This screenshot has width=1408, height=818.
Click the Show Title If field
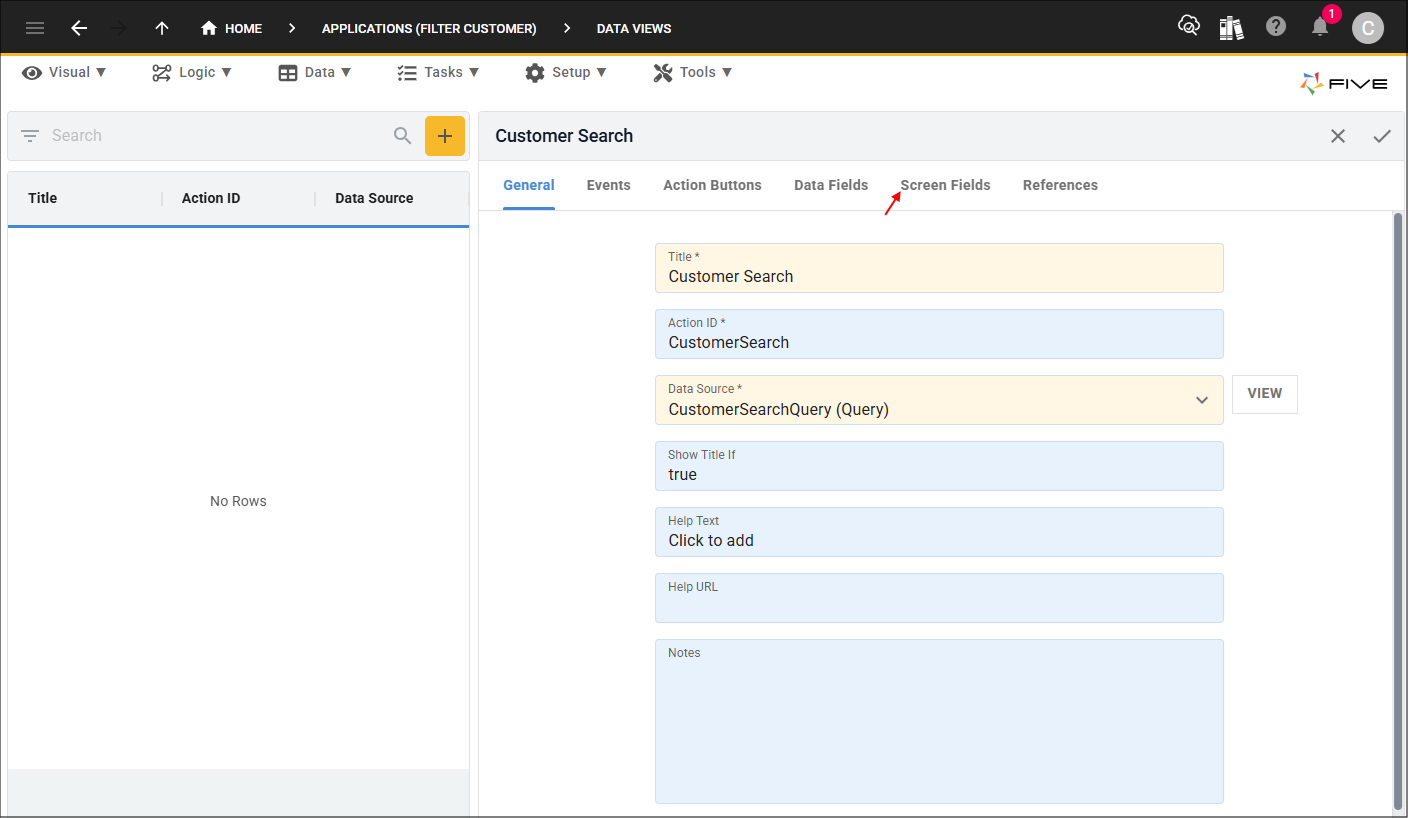point(939,466)
